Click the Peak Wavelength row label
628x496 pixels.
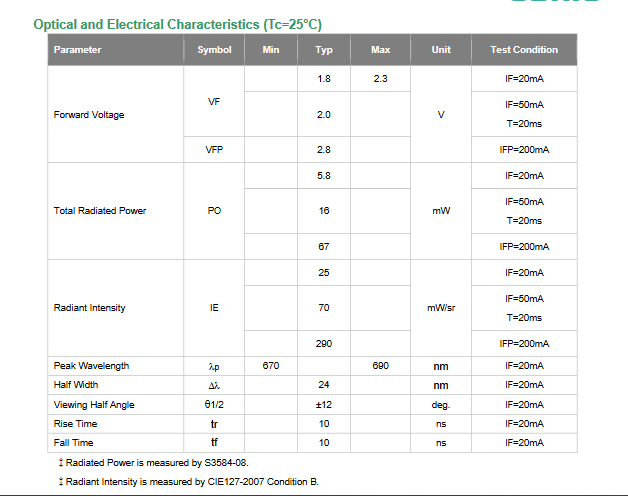[x=91, y=366]
